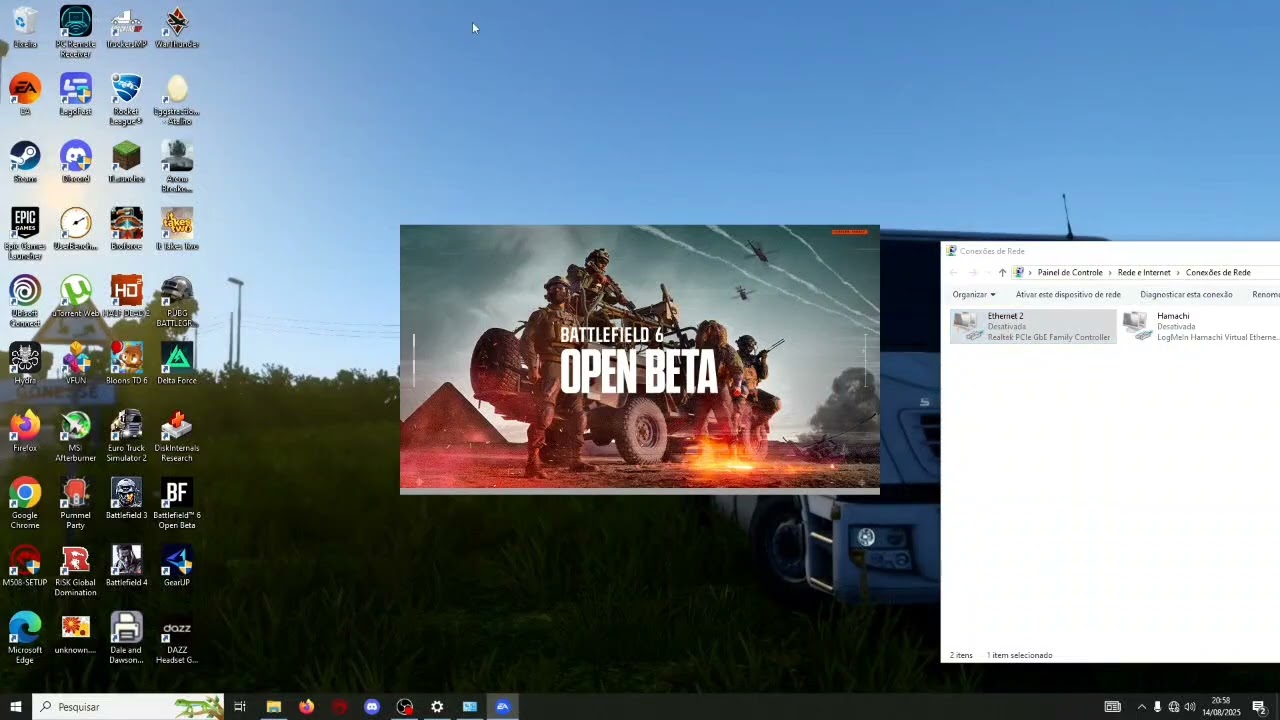Image resolution: width=1280 pixels, height=720 pixels.
Task: Go to Painel de Controle breadcrumb
Action: tap(1070, 272)
